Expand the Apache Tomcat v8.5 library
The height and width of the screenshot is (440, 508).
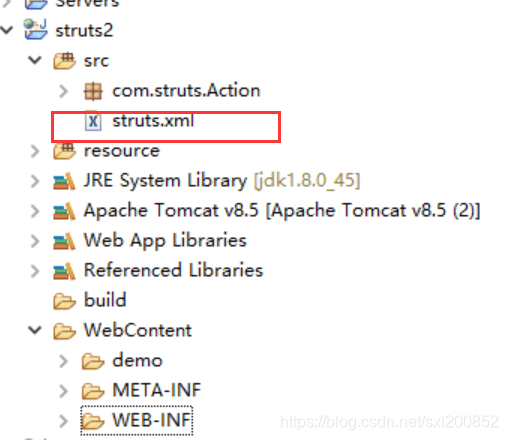[x=35, y=211]
